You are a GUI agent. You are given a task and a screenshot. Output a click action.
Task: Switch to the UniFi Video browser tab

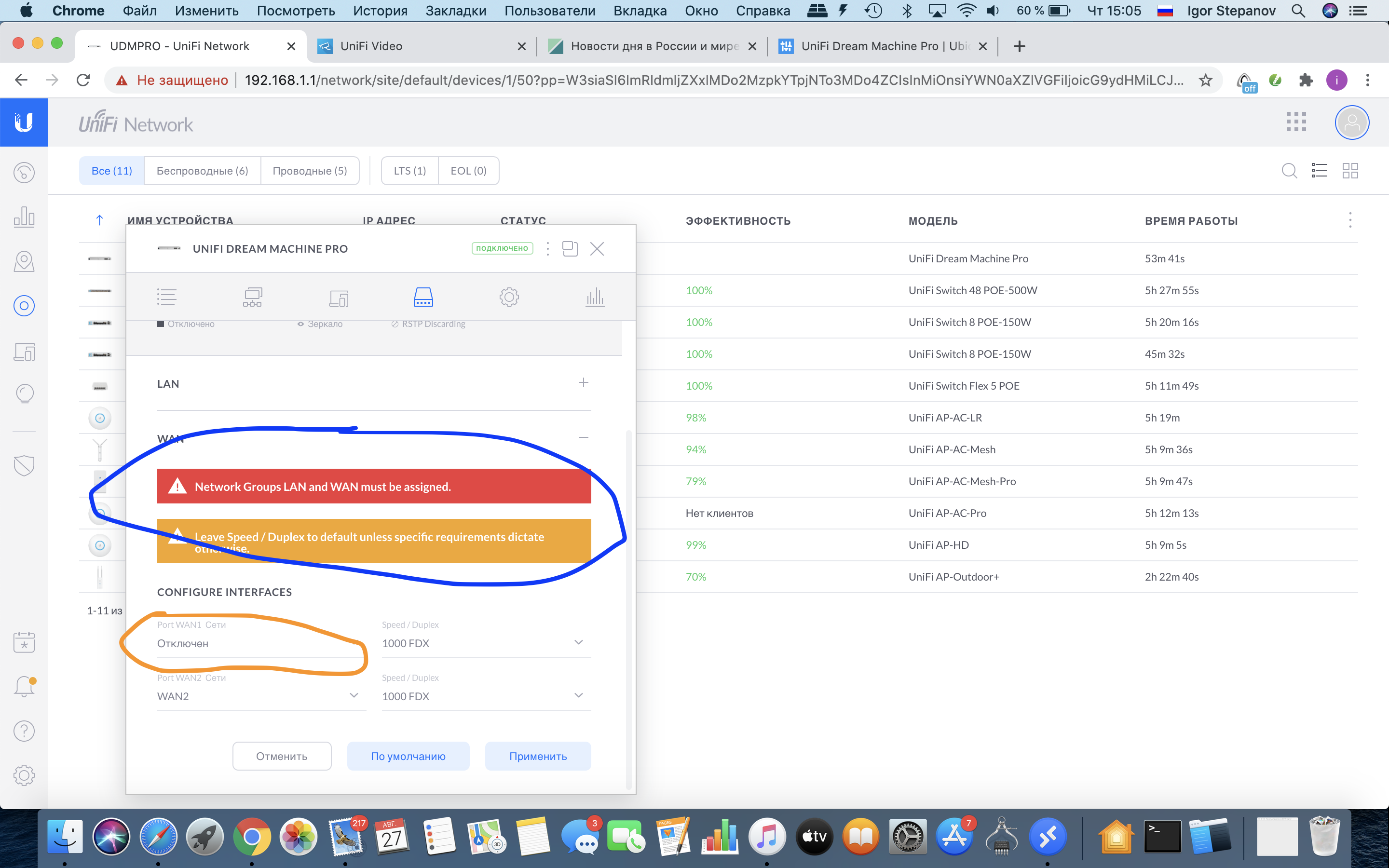(x=422, y=46)
